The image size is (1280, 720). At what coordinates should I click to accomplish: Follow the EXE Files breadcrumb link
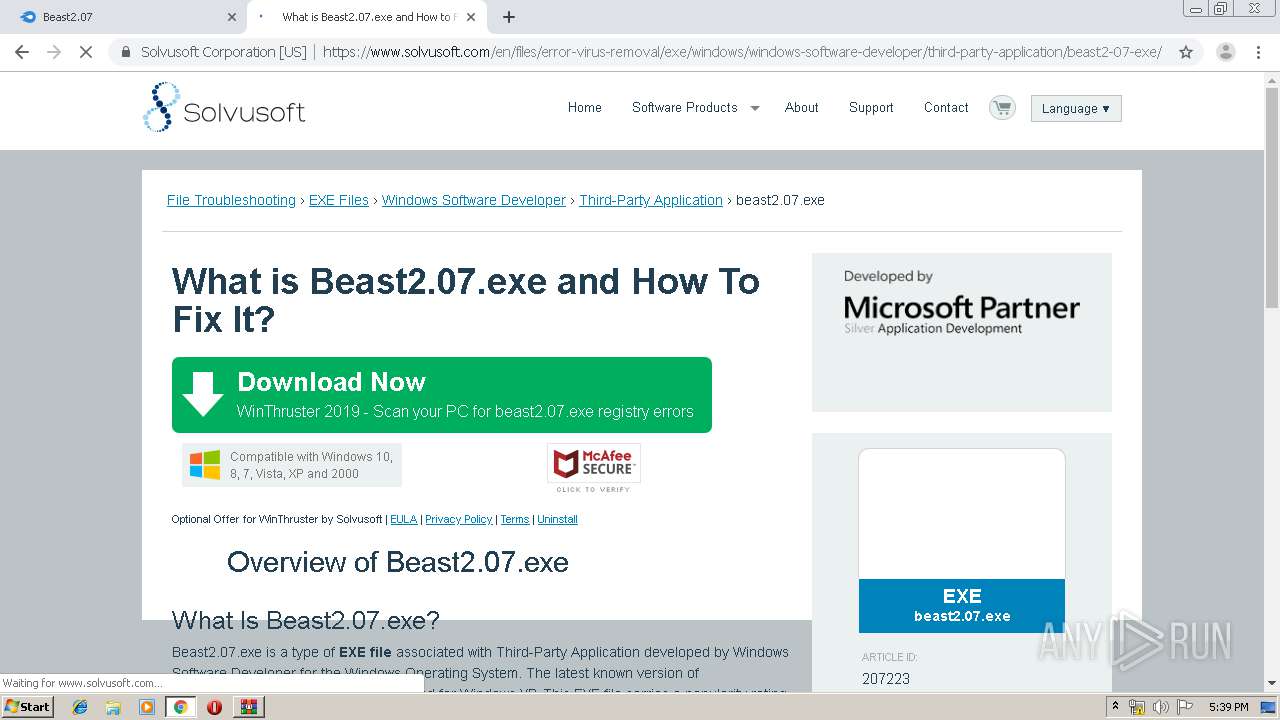[x=339, y=200]
